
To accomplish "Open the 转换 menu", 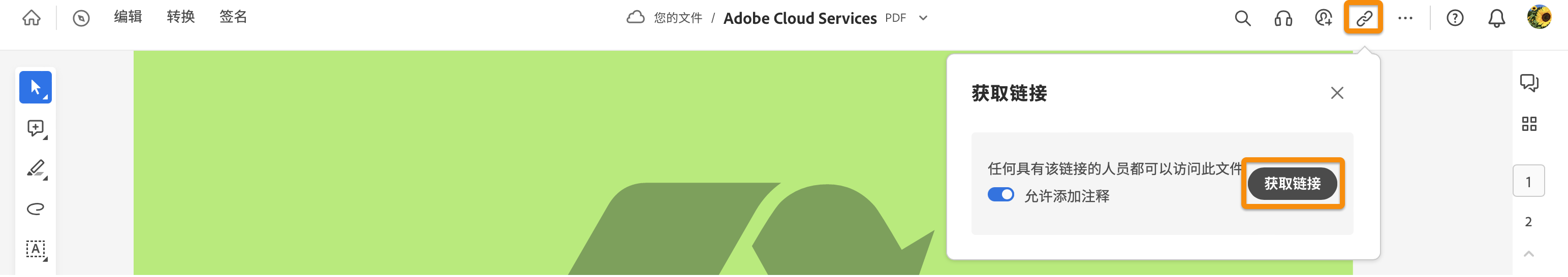I will pos(181,17).
